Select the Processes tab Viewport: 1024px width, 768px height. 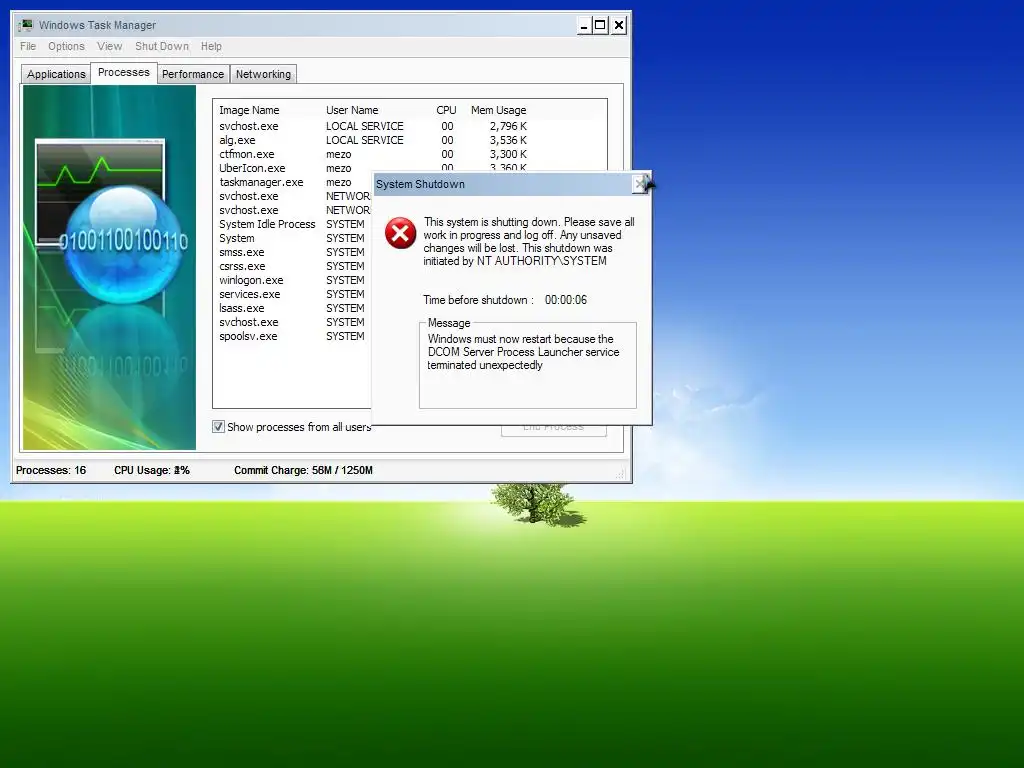[123, 72]
